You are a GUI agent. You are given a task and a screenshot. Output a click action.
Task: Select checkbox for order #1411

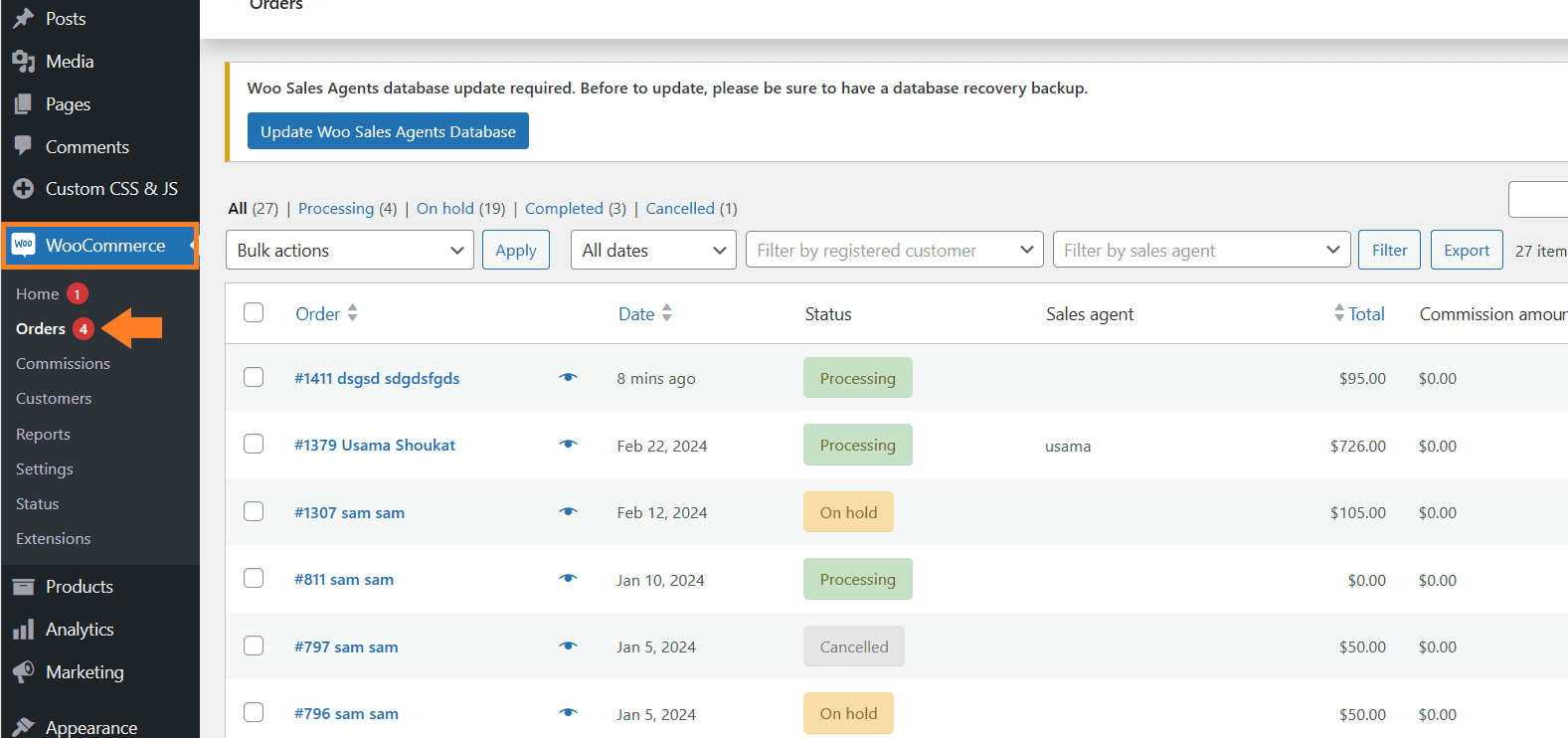point(254,377)
